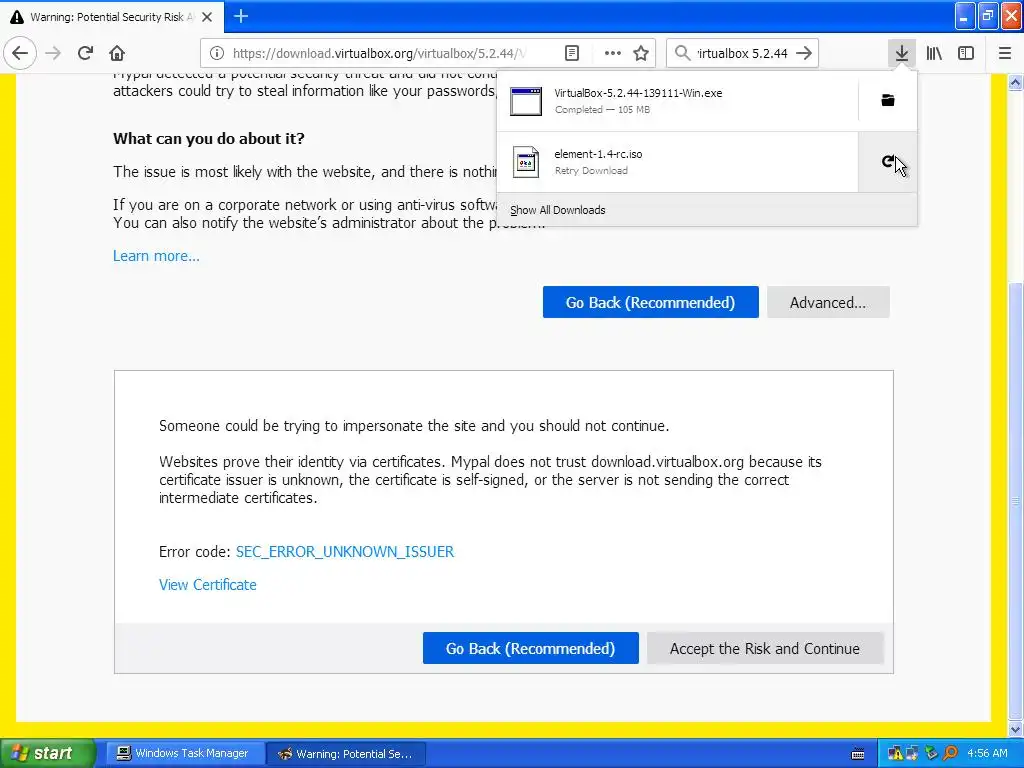This screenshot has height=768, width=1024.
Task: Close the Warning: Potential Security Risk tab
Action: pos(207,17)
